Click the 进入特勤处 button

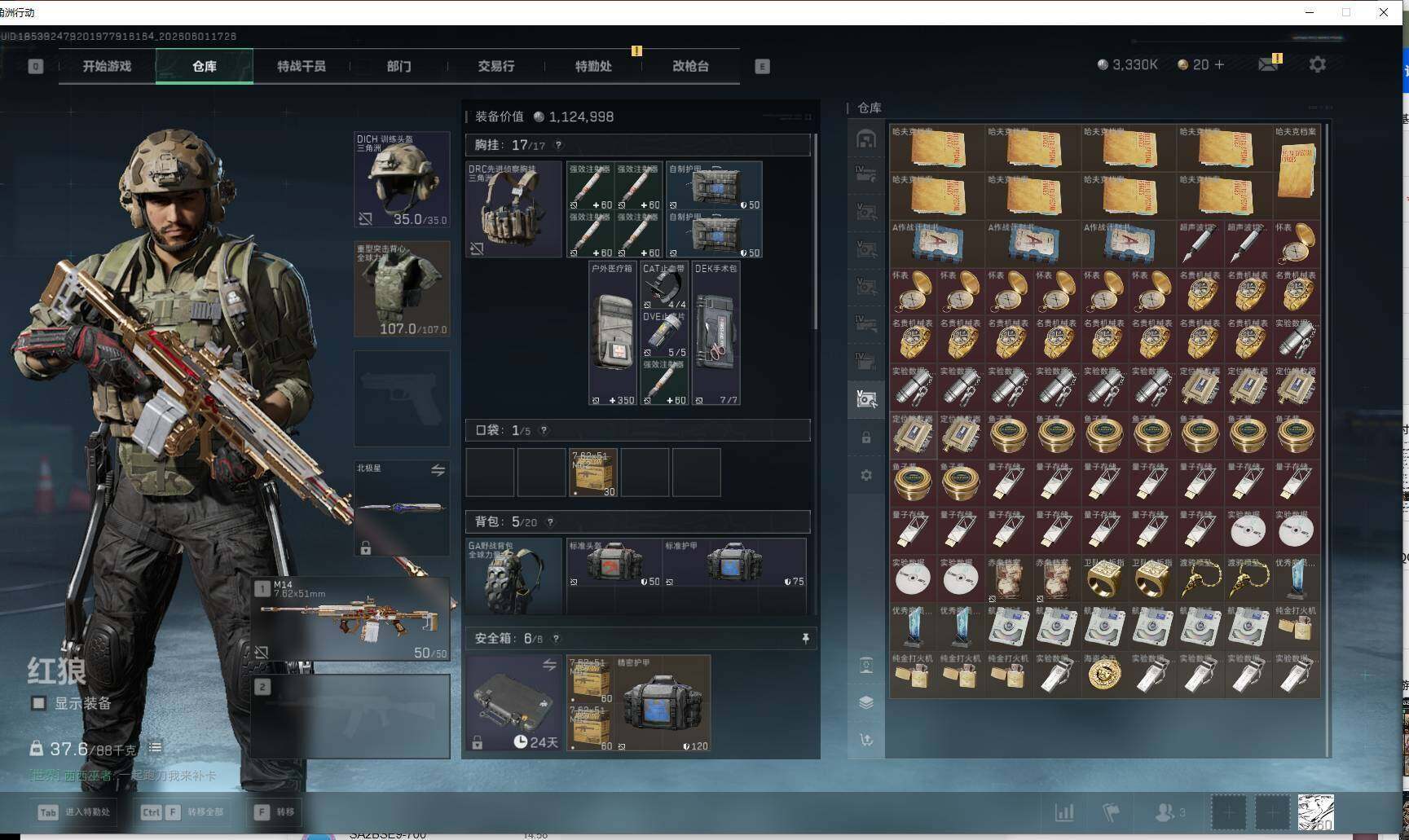(x=75, y=811)
